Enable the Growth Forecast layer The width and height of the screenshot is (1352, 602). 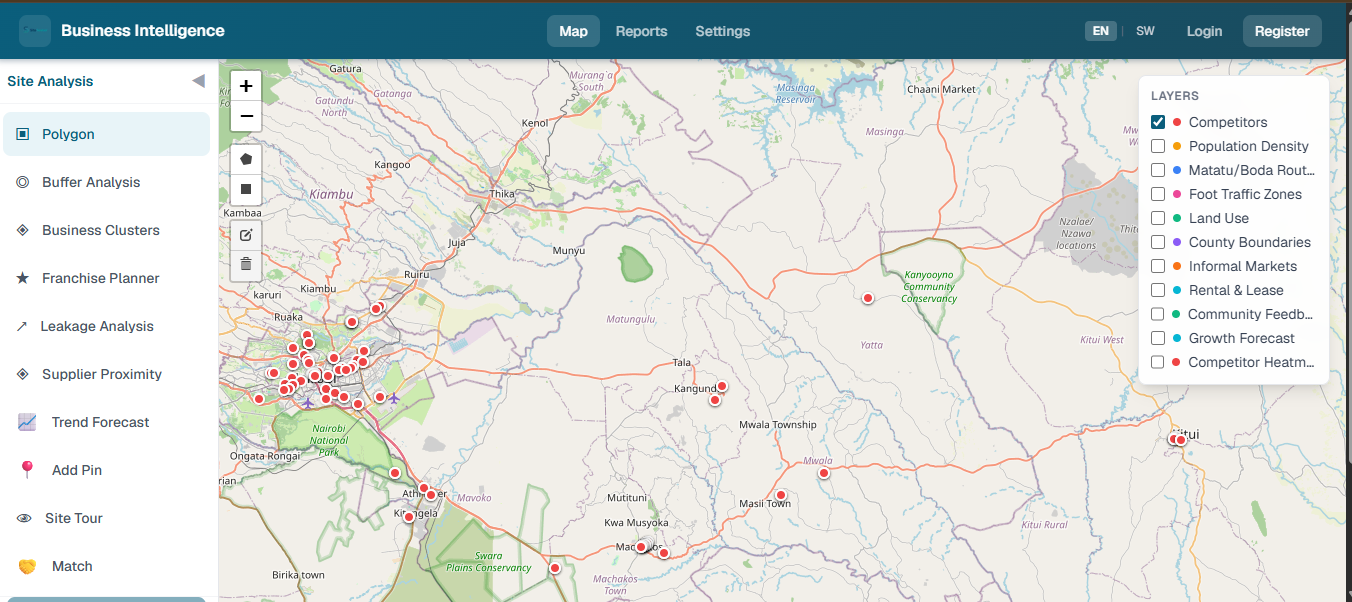coord(1158,338)
